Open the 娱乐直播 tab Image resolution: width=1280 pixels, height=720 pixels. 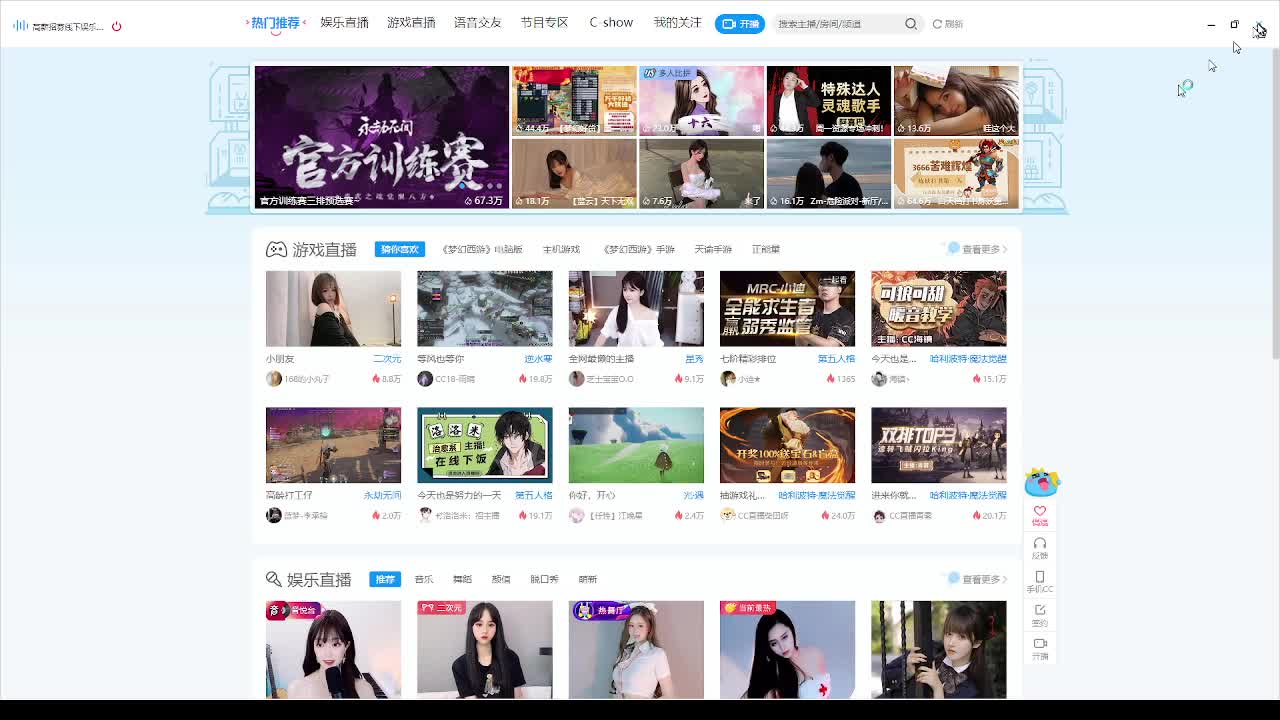(x=344, y=22)
